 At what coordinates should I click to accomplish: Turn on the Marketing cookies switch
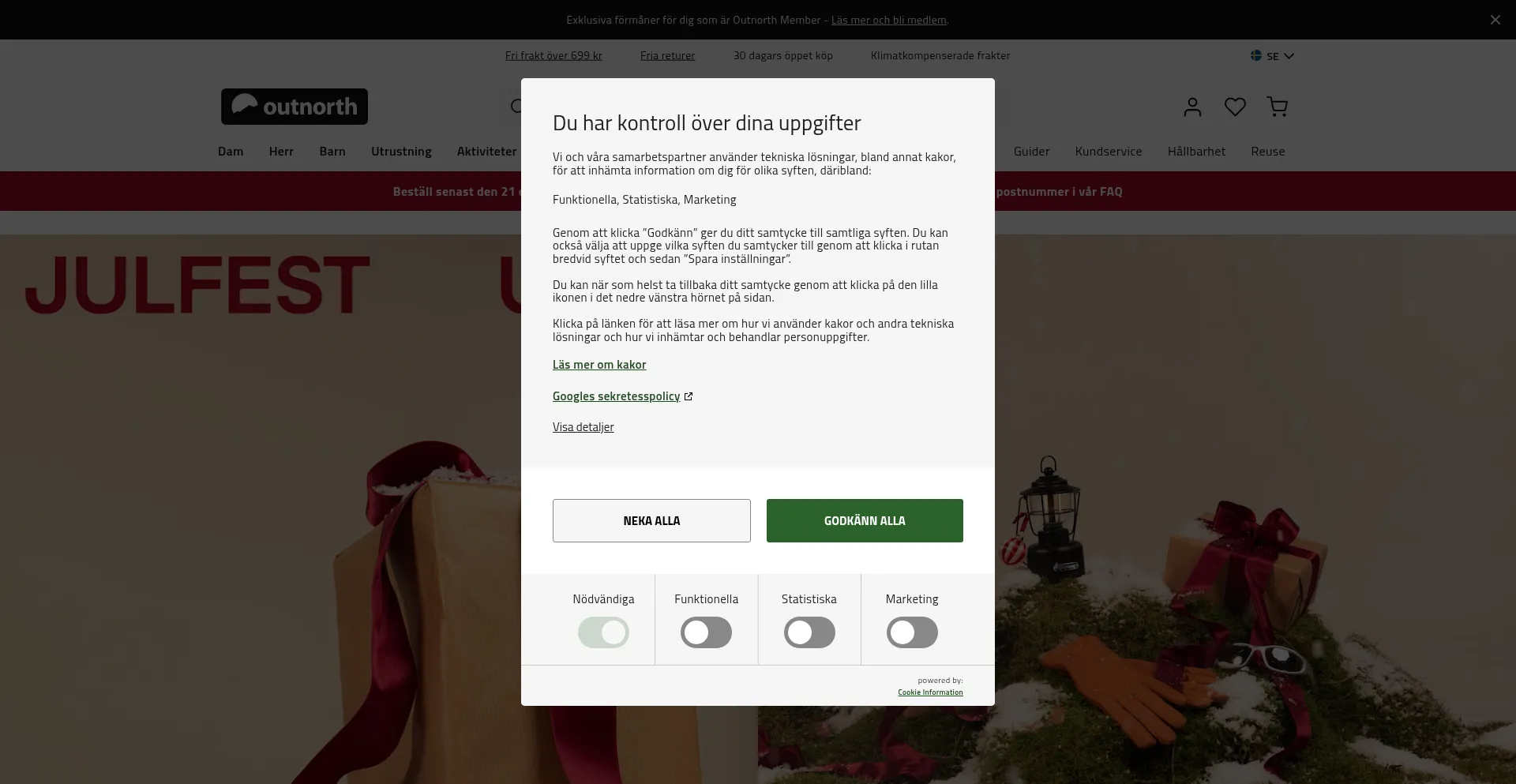click(x=912, y=632)
